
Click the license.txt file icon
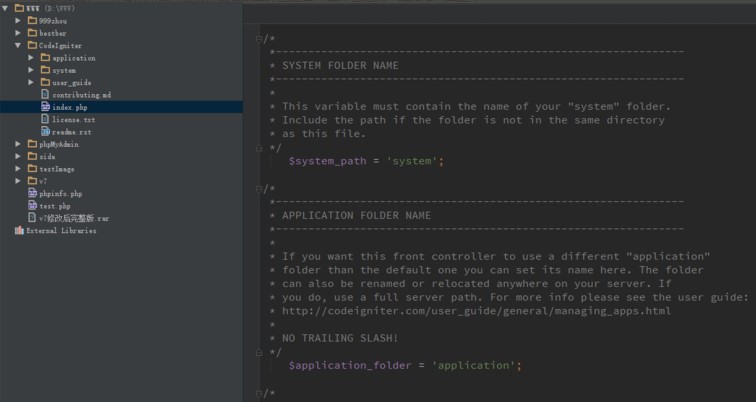45,119
